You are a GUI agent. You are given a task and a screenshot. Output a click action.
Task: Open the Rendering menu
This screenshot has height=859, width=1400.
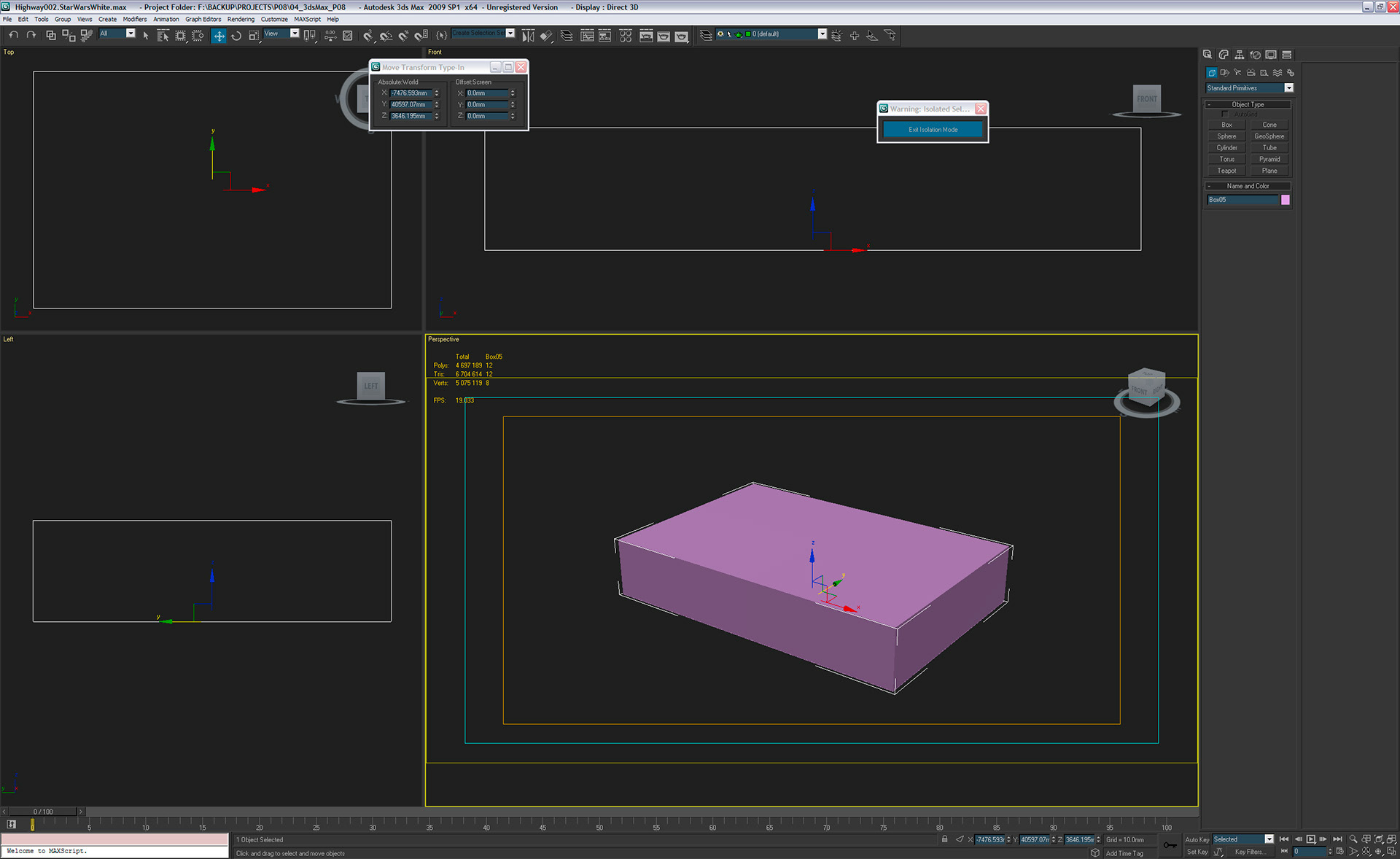[x=241, y=19]
